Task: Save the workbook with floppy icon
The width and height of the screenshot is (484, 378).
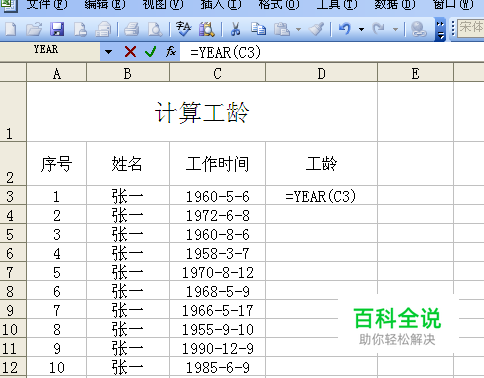Action: (57, 29)
